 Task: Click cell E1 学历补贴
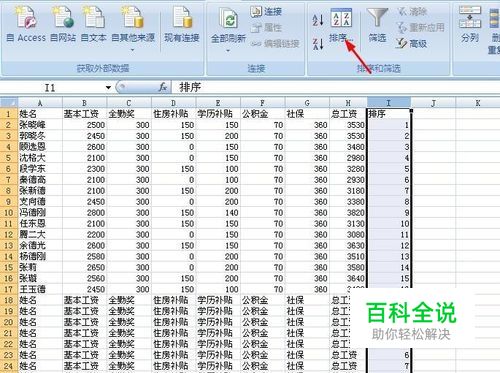218,114
